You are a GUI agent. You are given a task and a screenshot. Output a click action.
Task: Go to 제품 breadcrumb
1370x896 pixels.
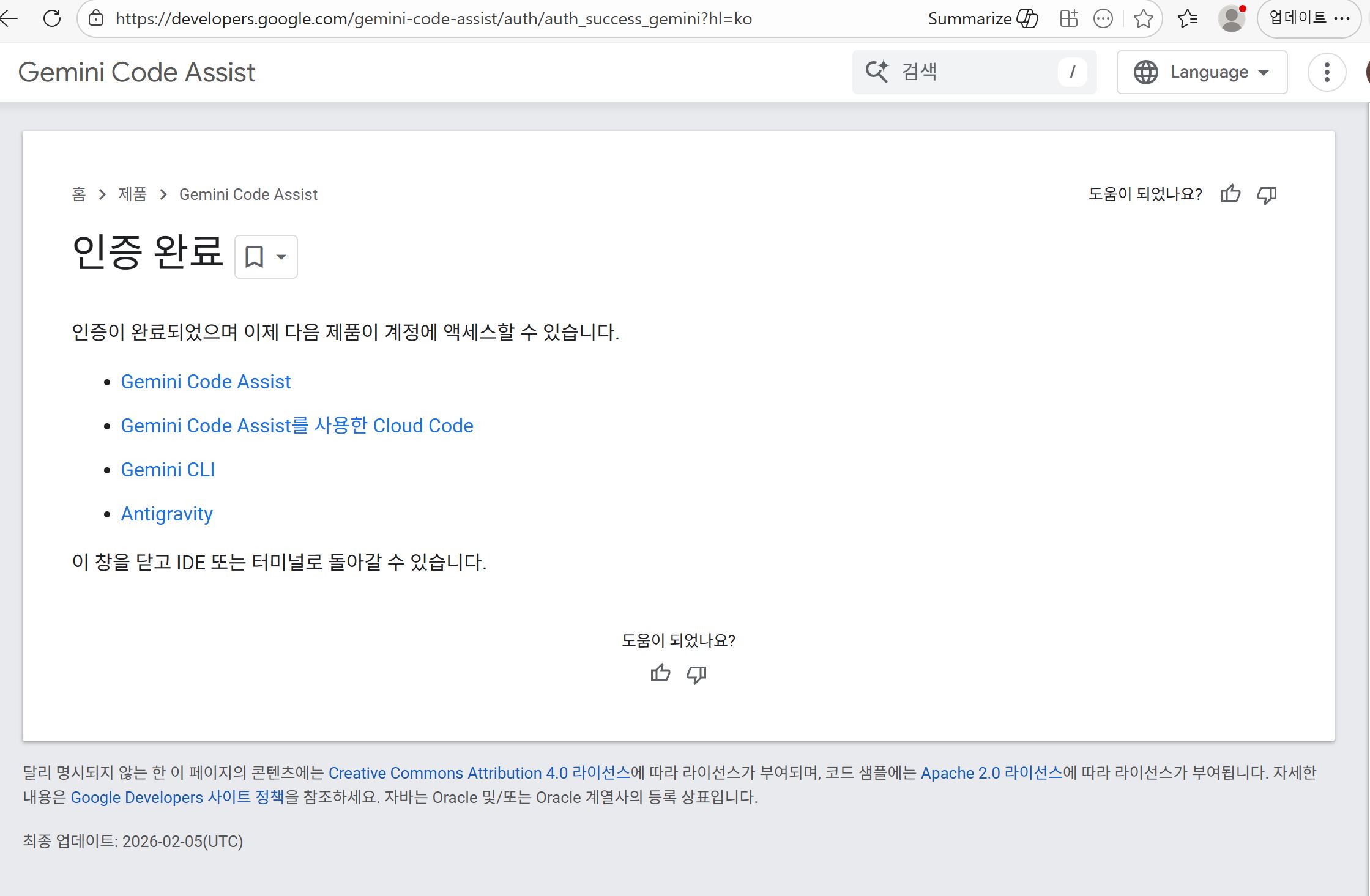tap(132, 194)
